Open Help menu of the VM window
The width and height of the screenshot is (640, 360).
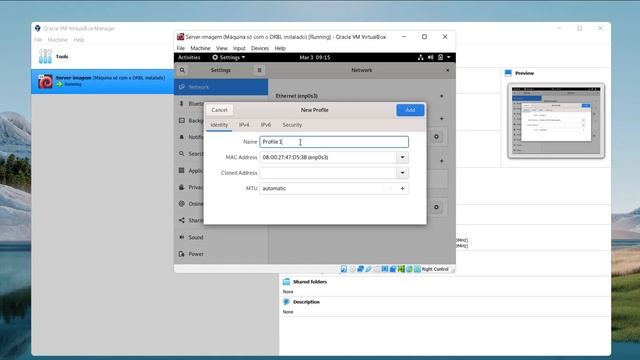[280, 48]
